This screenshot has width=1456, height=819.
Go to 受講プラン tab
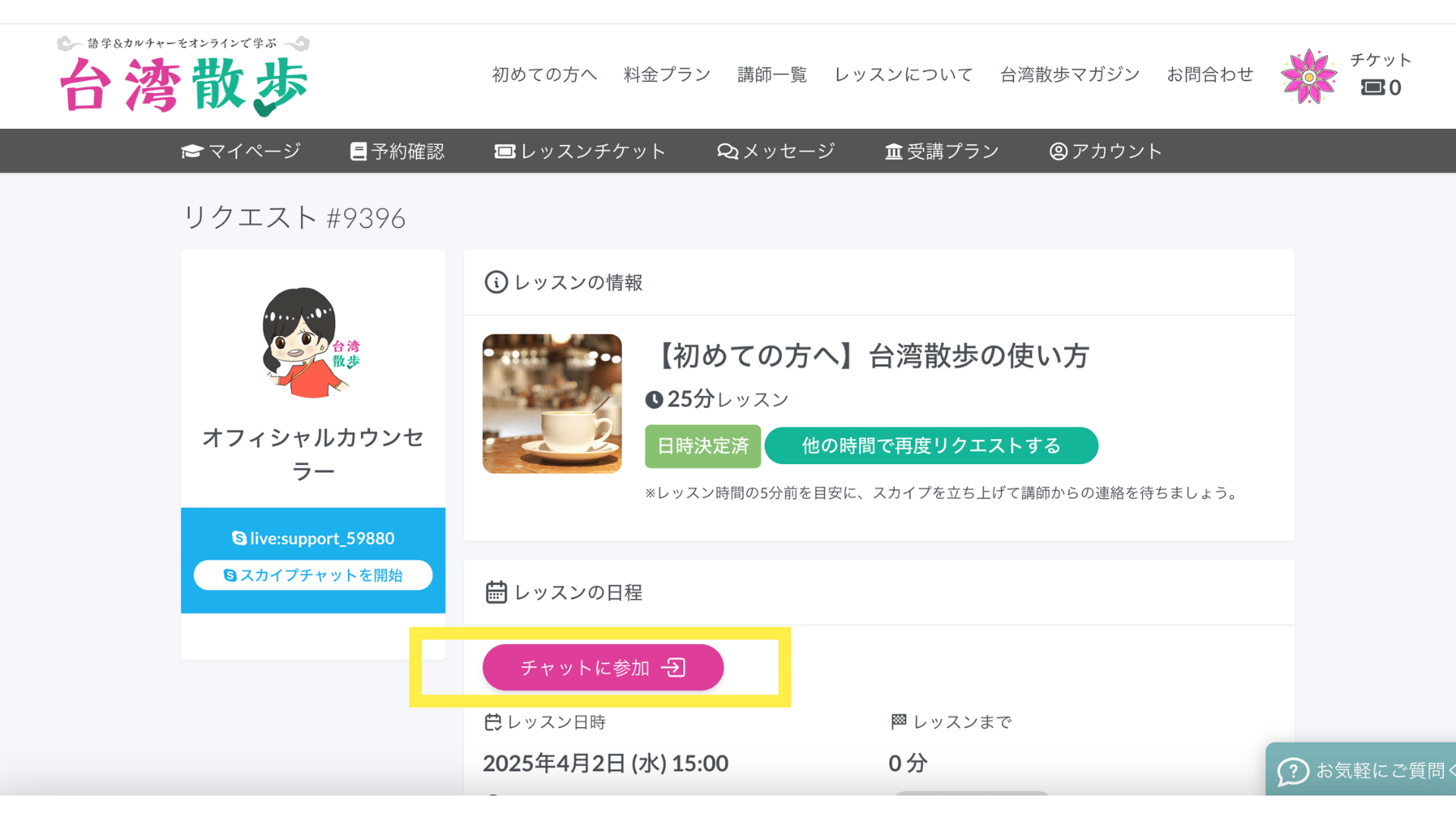pos(942,152)
